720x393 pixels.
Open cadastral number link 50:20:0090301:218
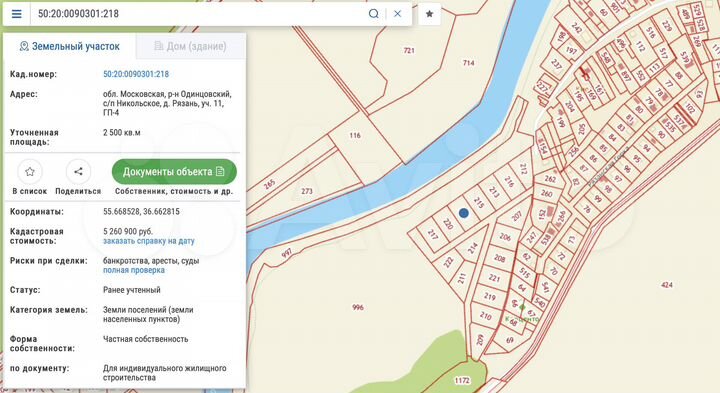coord(136,74)
